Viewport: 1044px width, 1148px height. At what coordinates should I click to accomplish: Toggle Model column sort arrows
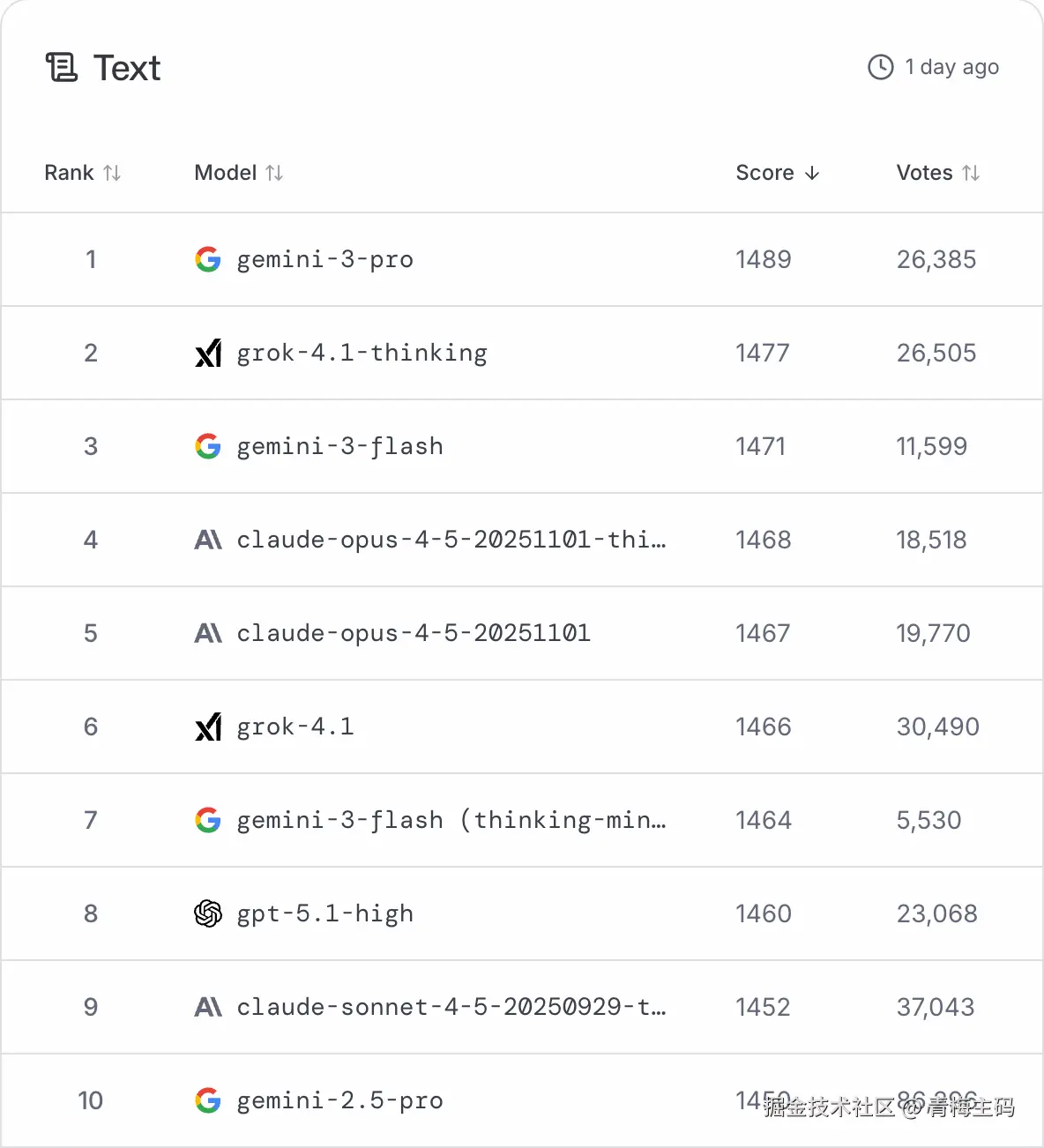274,173
